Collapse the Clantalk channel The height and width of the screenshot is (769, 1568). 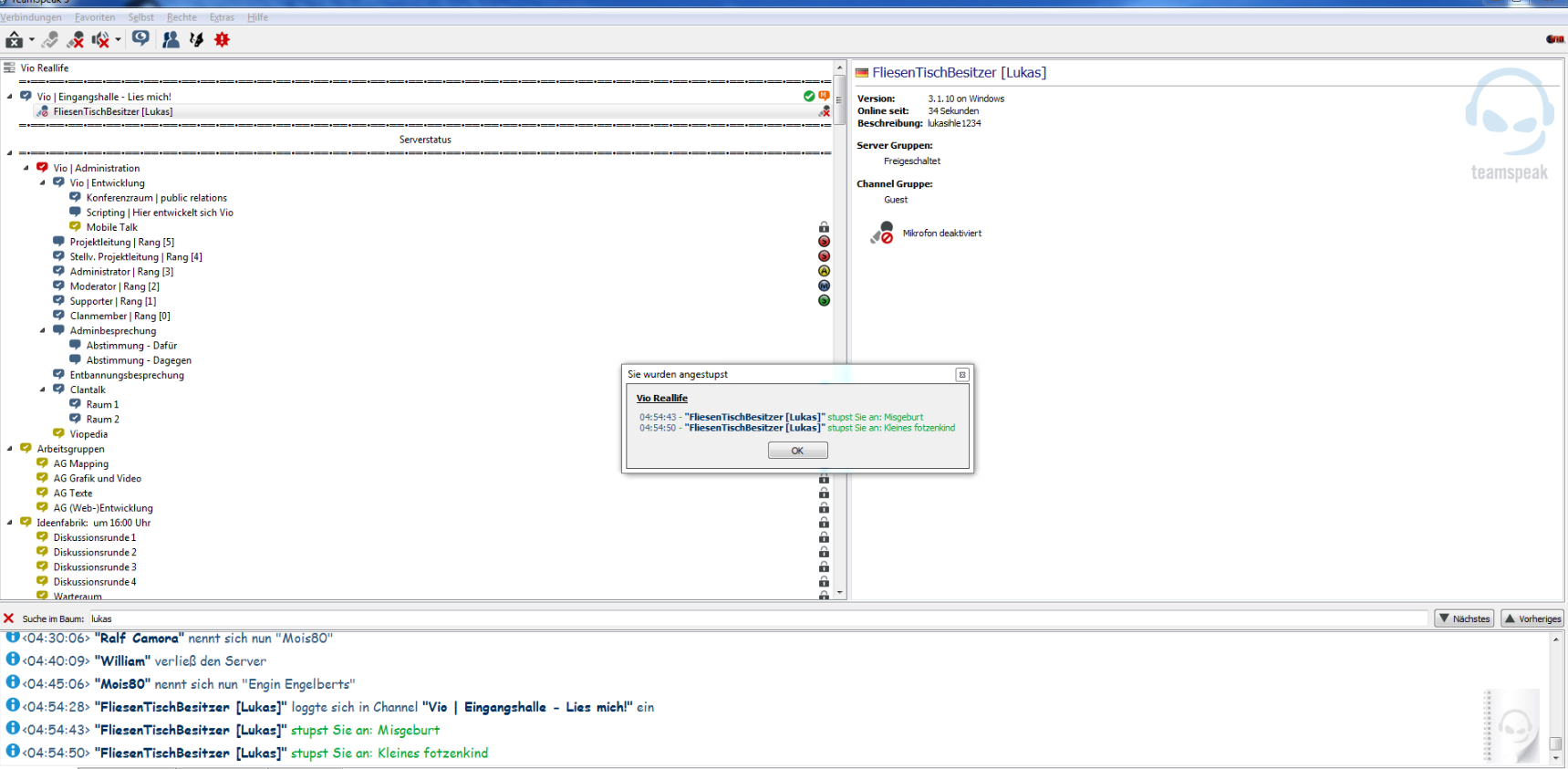43,390
